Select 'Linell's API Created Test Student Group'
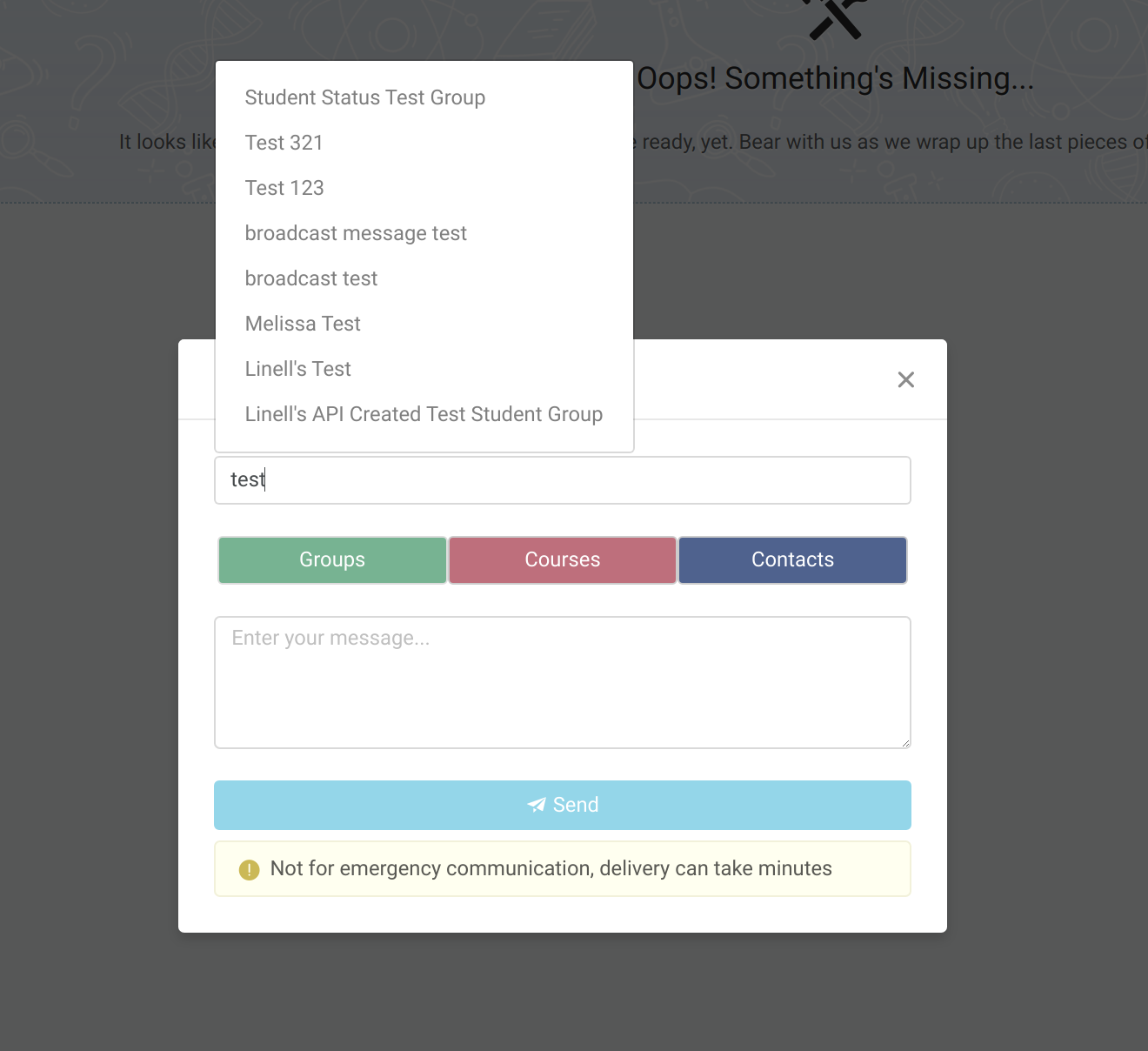Screen dimensions: 1148x1051 (x=424, y=414)
